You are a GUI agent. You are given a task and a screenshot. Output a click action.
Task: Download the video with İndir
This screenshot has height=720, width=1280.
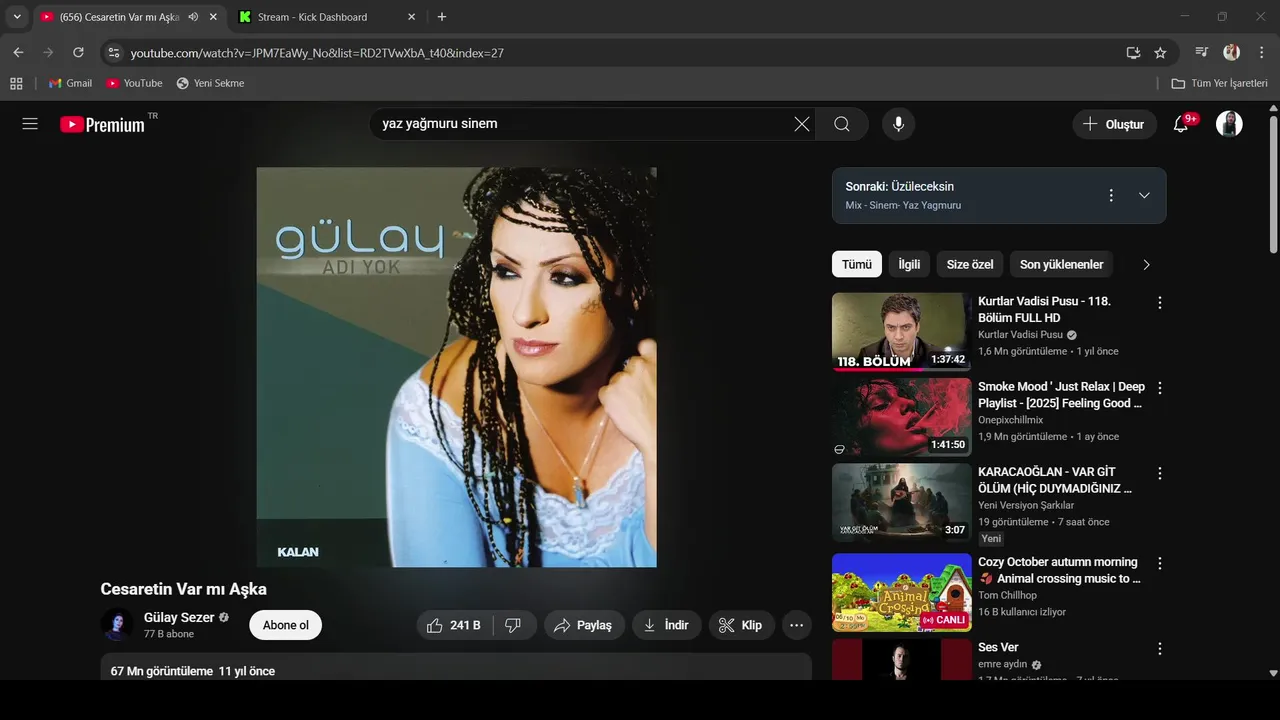[x=666, y=625]
